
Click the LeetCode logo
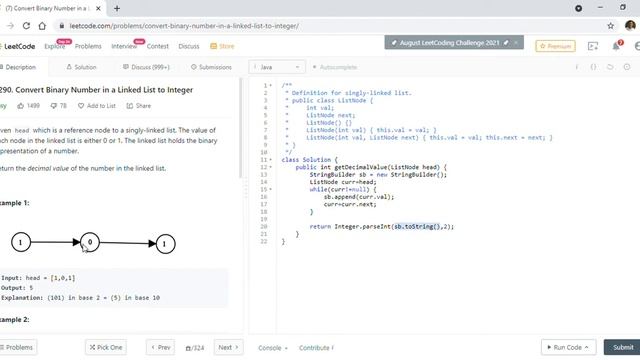(18, 46)
